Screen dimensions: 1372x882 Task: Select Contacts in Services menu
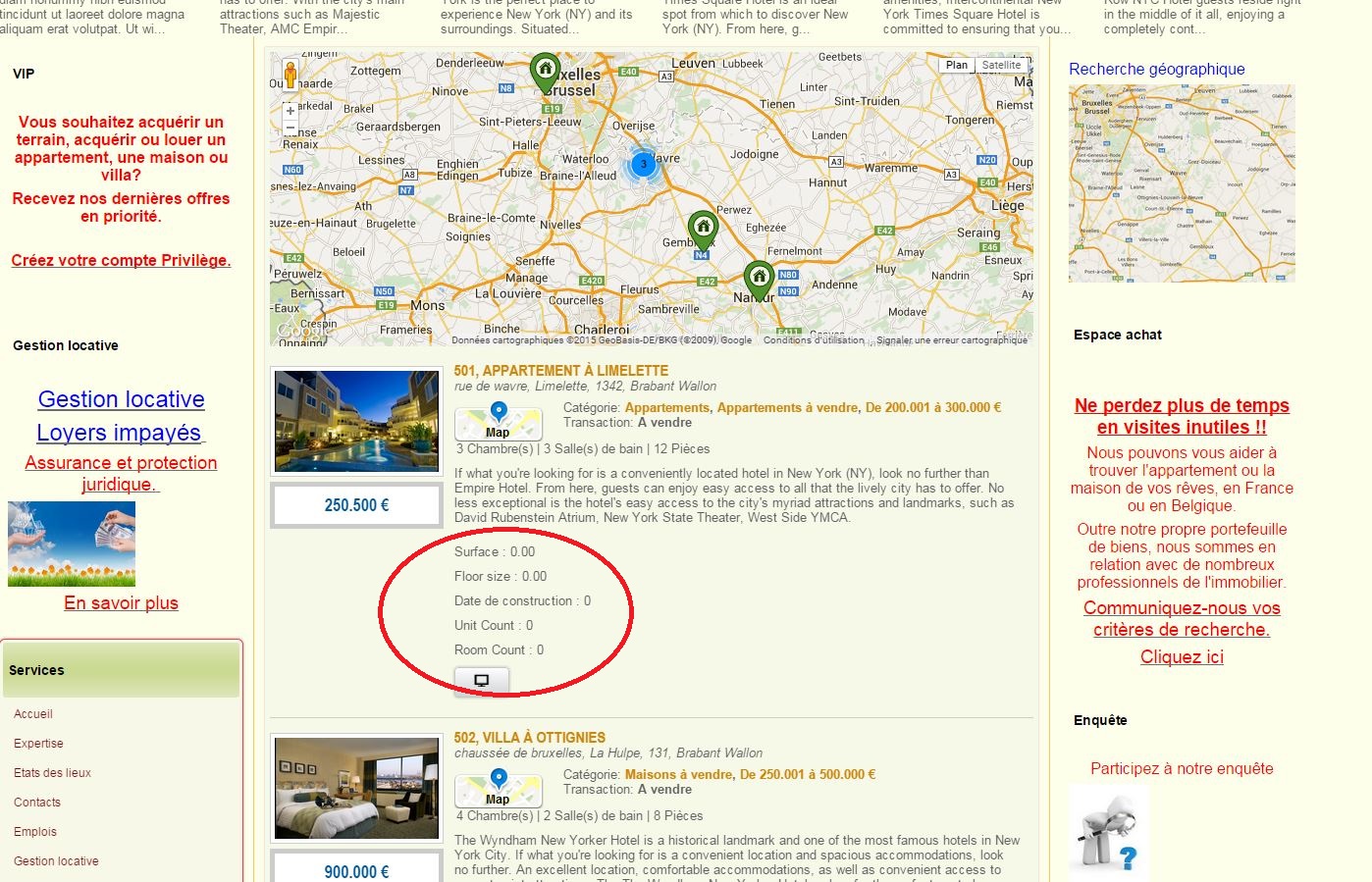(37, 803)
